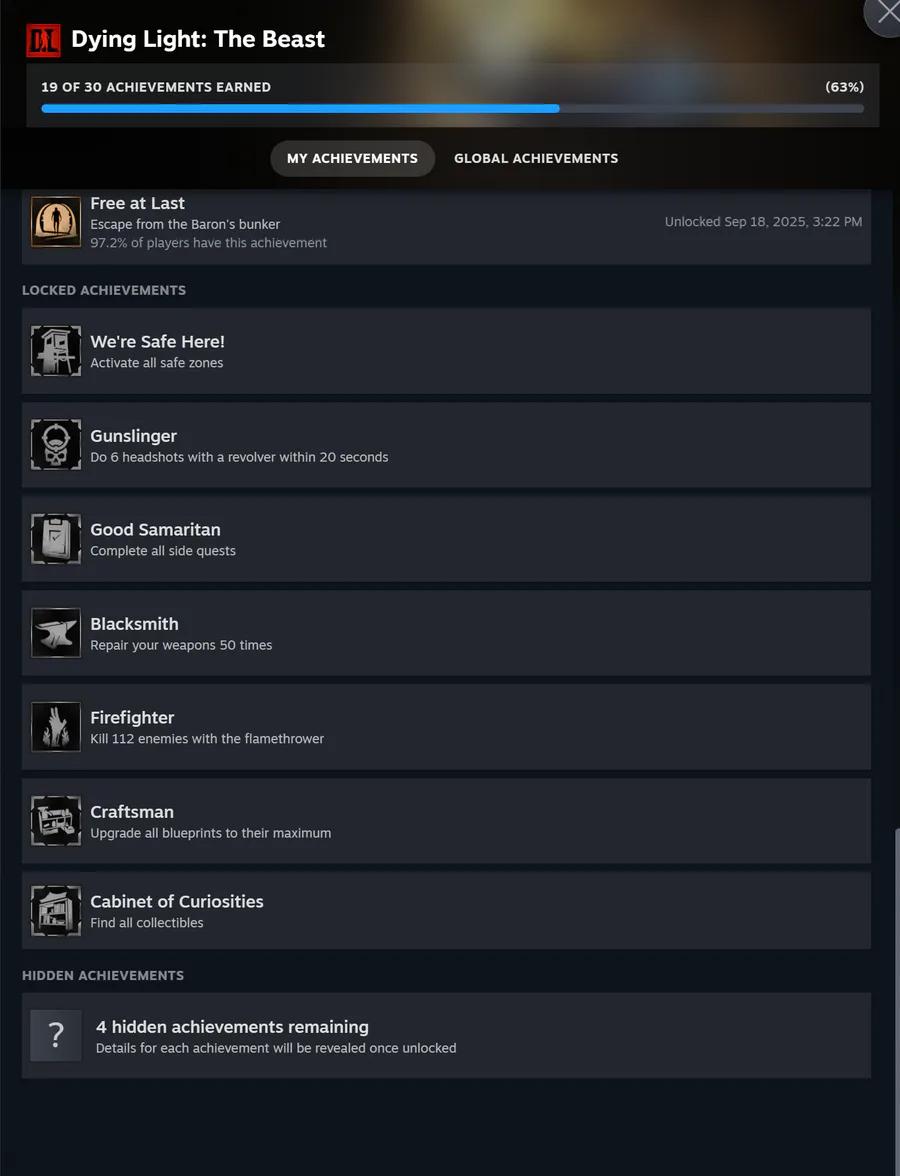Click the Craftsman workbench icon
This screenshot has height=1176, width=900.
point(56,821)
